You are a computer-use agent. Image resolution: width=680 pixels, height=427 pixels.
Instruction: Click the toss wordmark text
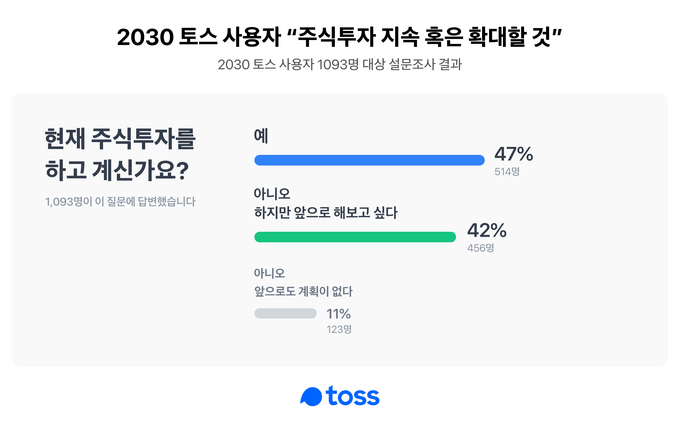point(353,396)
